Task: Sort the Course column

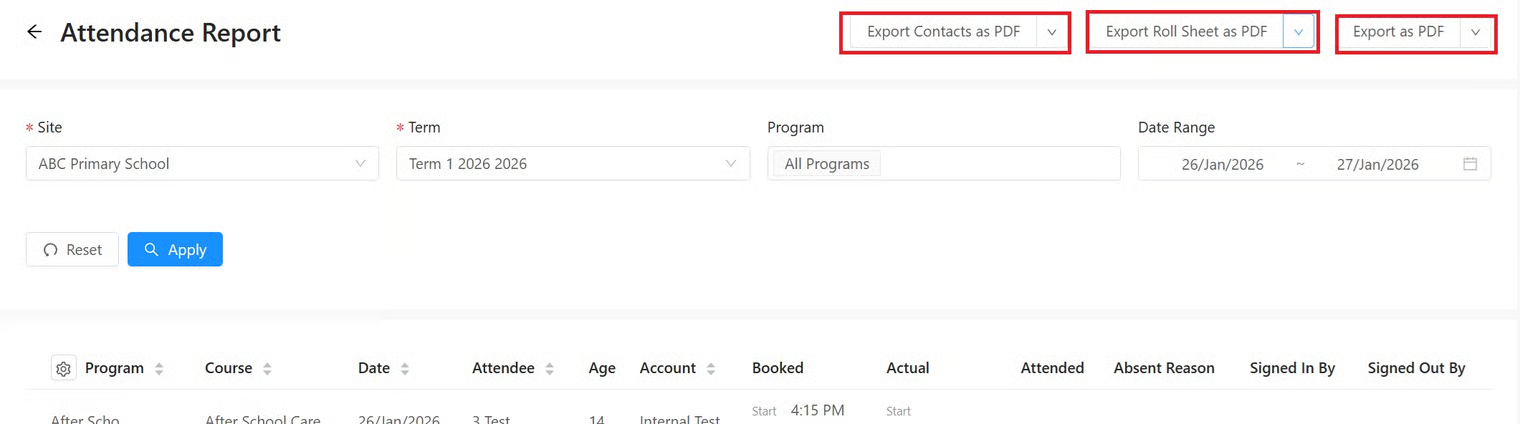Action: click(267, 369)
